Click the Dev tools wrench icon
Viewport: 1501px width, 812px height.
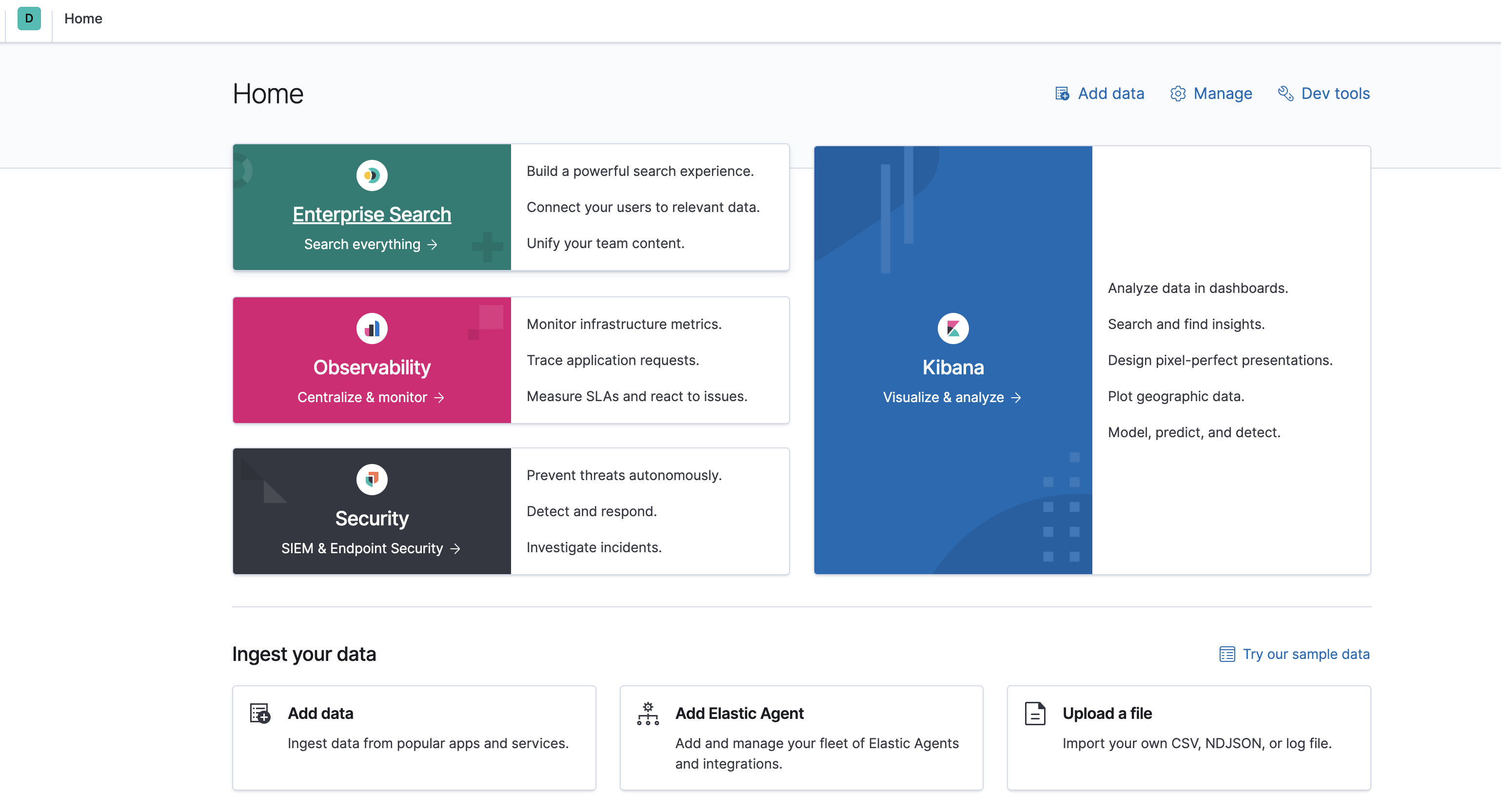1285,94
